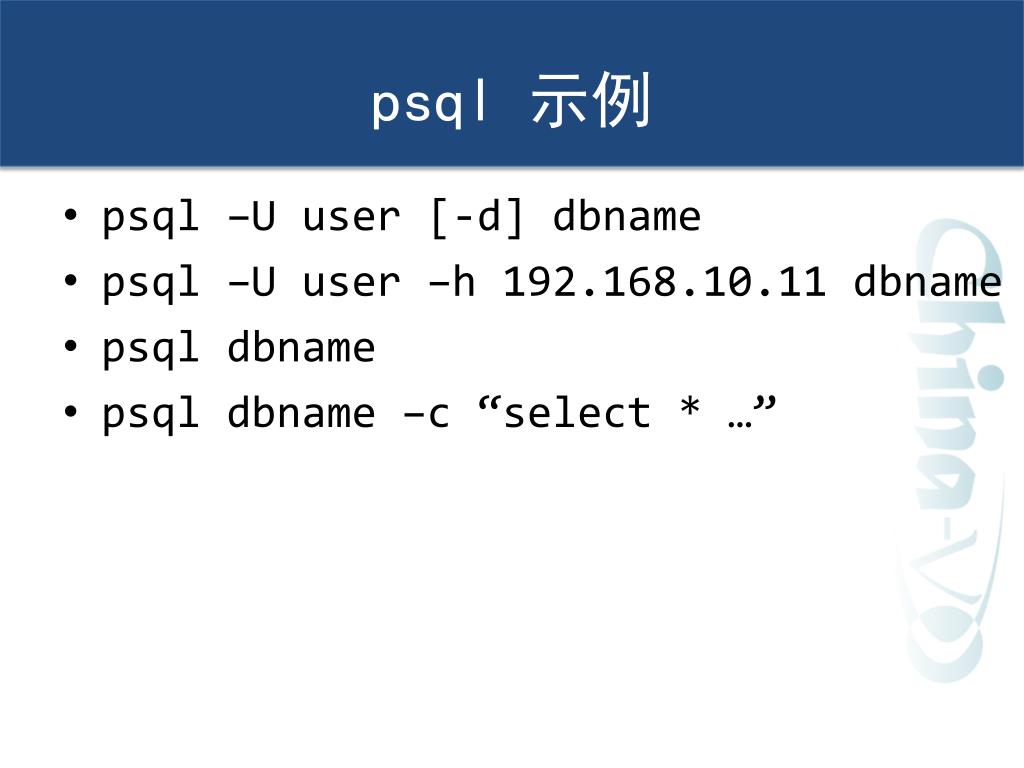
Task: Click the [-d] option text
Action: point(477,217)
